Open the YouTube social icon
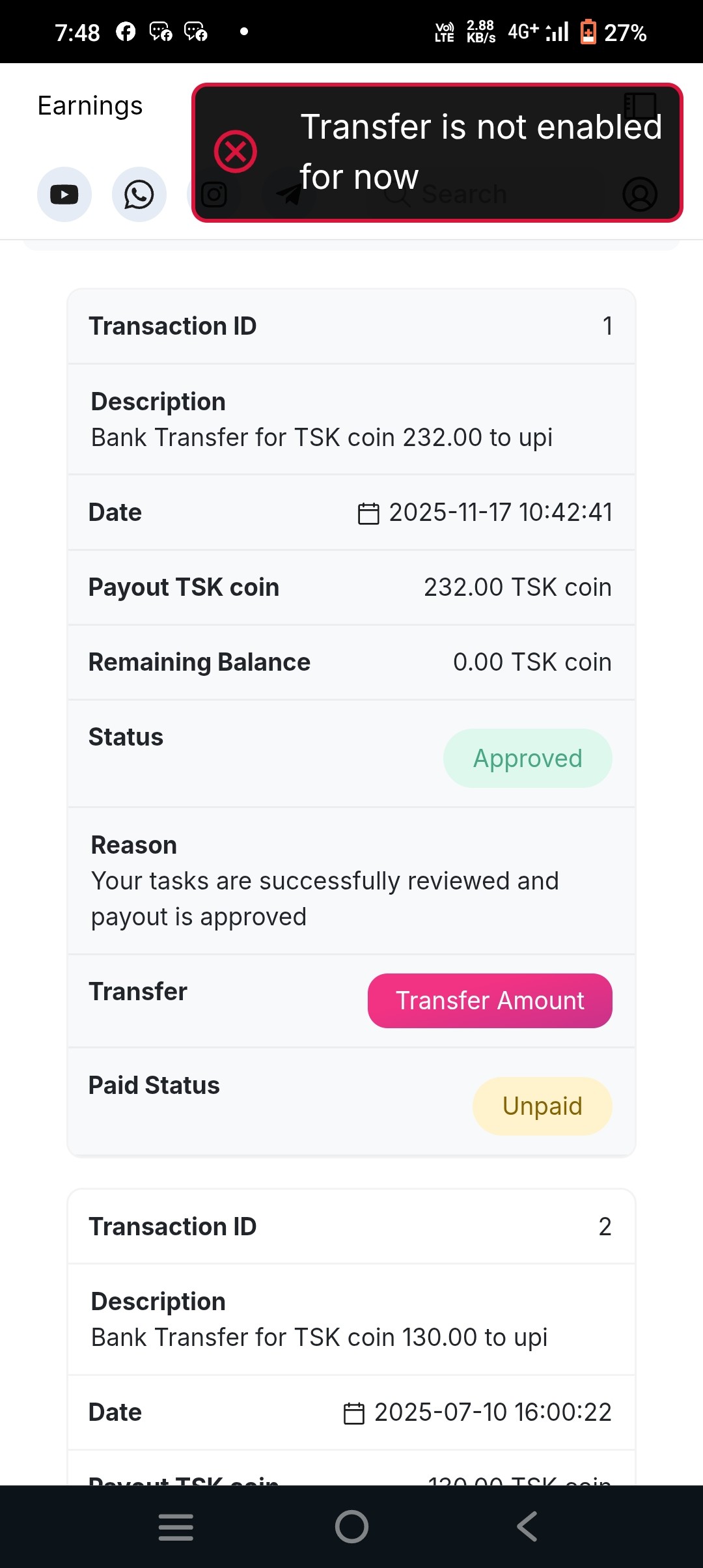 (64, 194)
